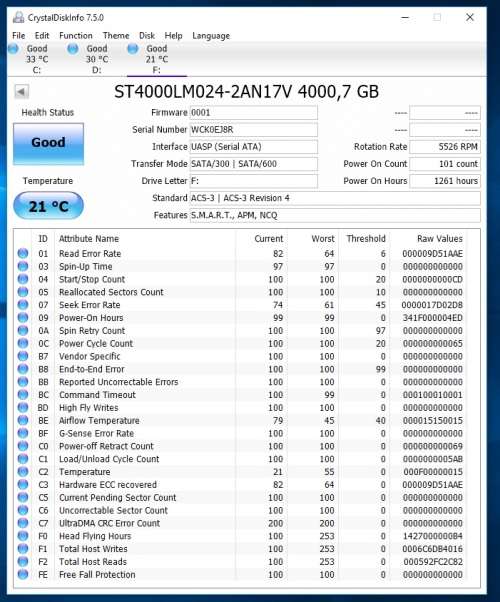Image resolution: width=500 pixels, height=602 pixels.
Task: Click the Good health status button
Action: coord(48,144)
